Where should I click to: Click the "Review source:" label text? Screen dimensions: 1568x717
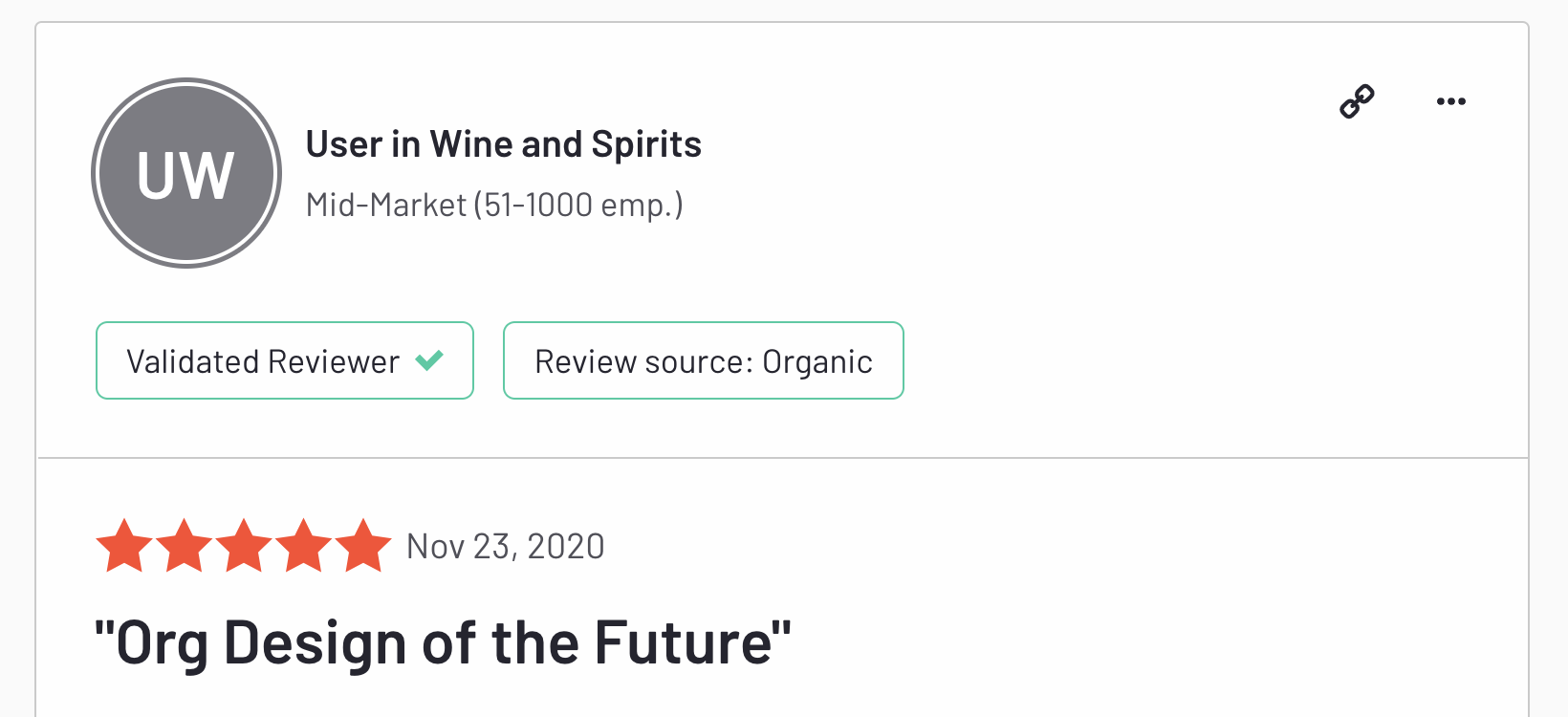(x=643, y=361)
